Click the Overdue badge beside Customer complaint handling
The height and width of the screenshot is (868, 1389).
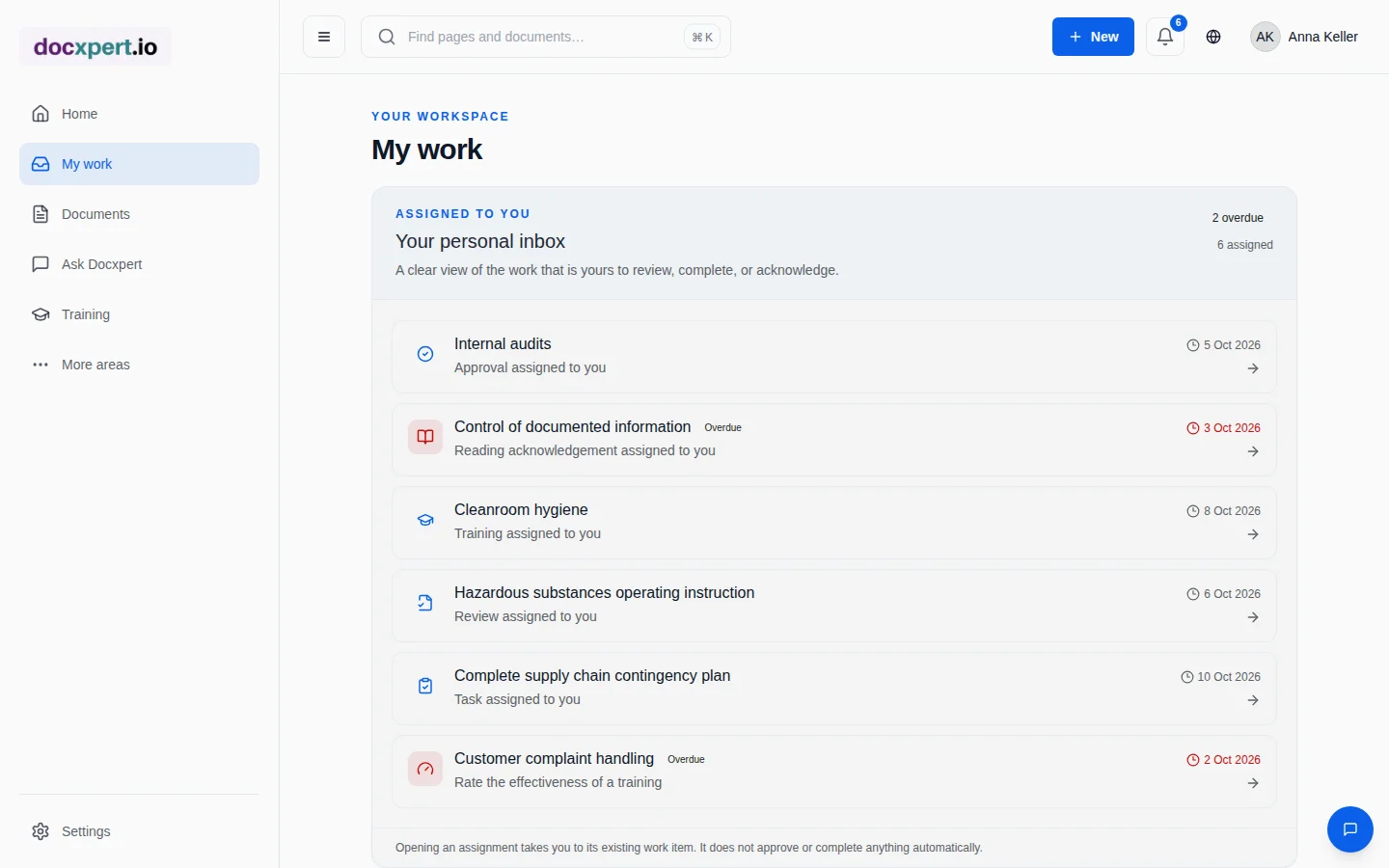pos(686,760)
